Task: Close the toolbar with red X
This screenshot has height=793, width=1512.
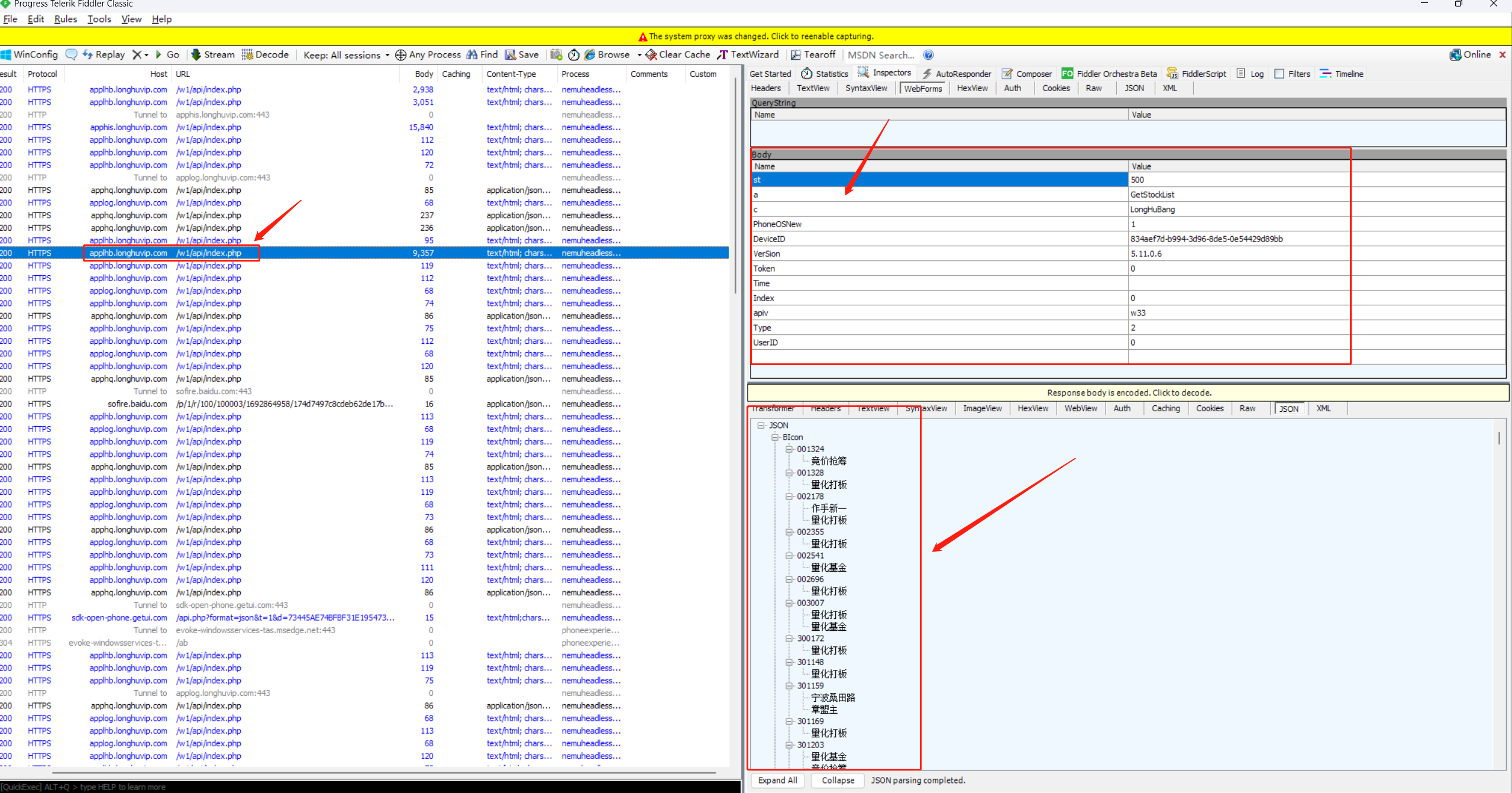Action: tap(1503, 54)
